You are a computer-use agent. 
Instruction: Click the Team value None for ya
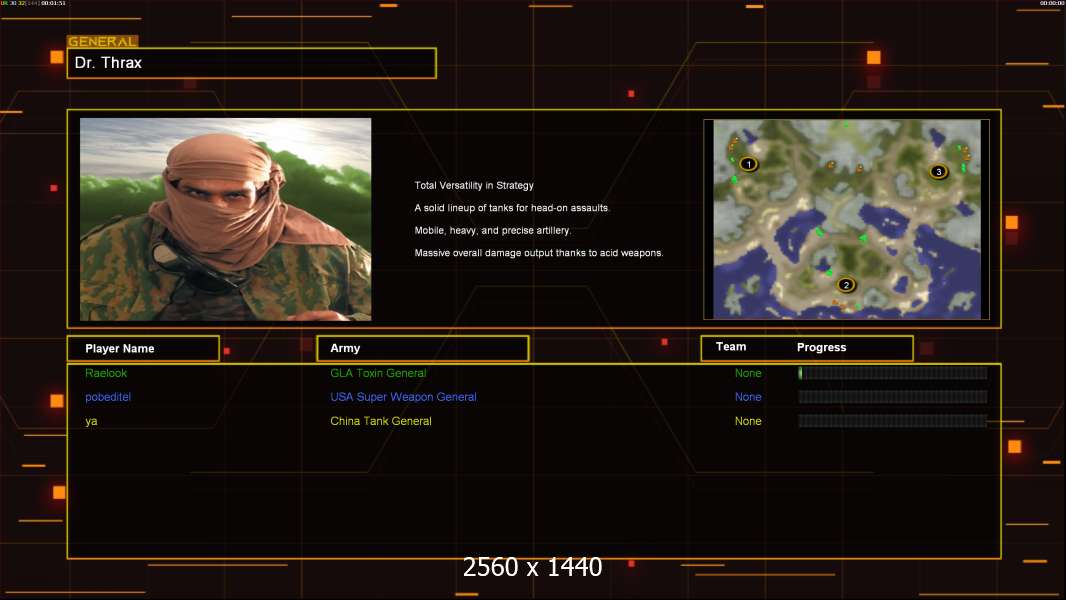[748, 421]
